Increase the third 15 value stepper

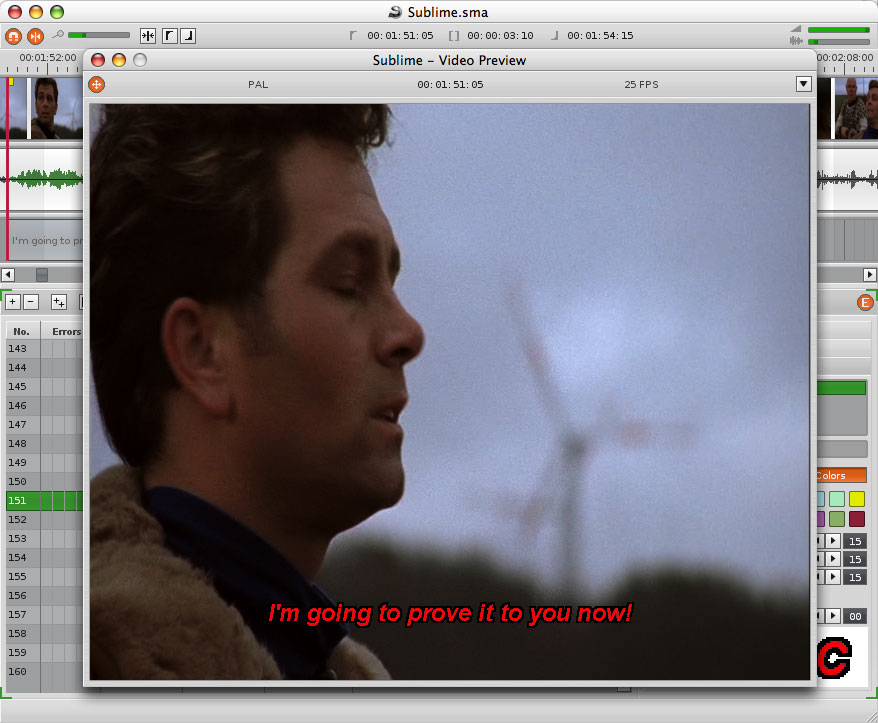pyautogui.click(x=833, y=576)
